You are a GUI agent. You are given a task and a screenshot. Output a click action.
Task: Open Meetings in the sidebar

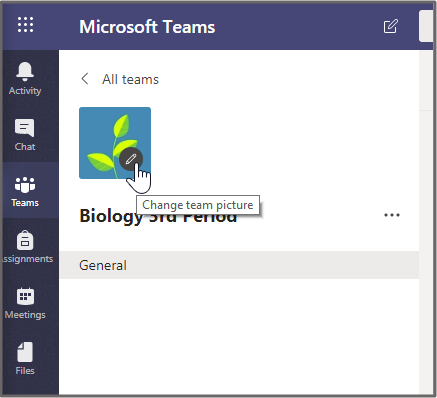point(25,303)
